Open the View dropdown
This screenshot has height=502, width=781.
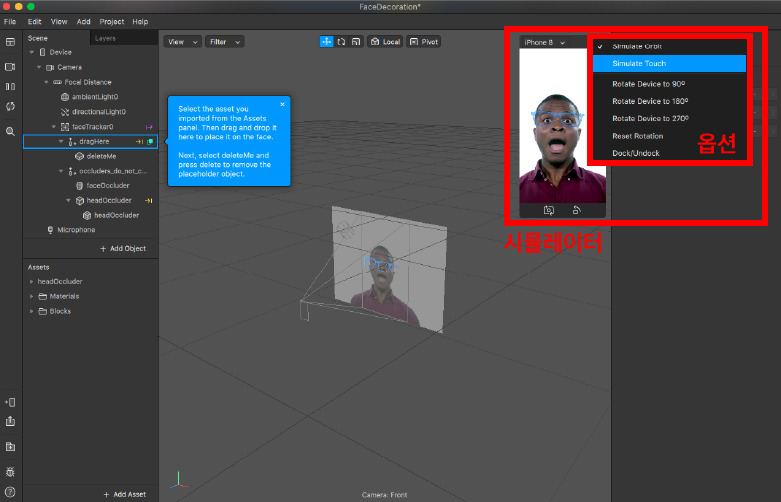183,42
